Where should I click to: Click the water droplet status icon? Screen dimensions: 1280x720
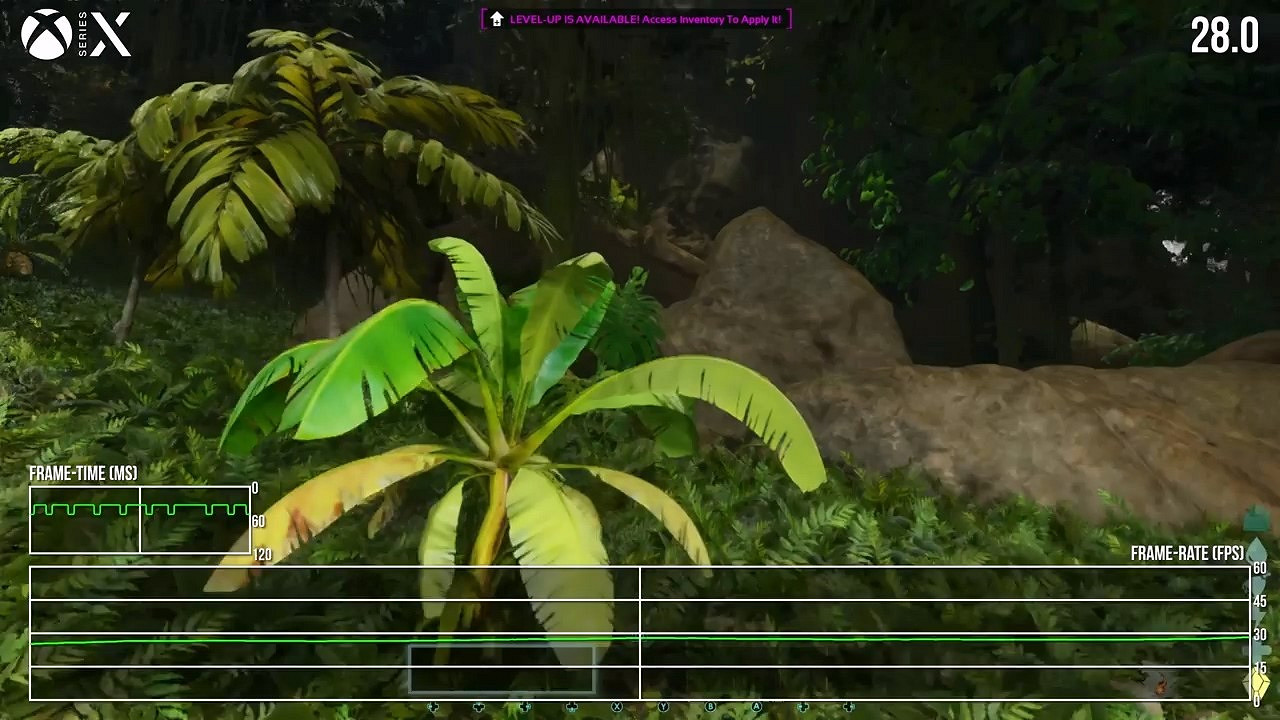(x=1257, y=552)
